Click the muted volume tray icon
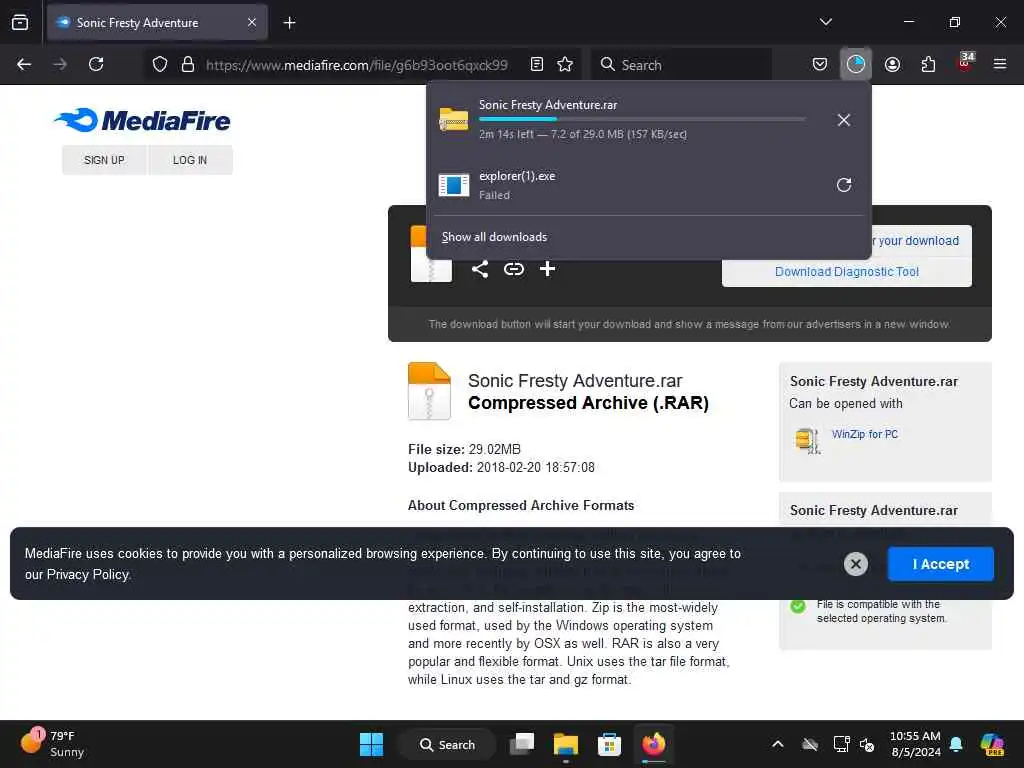This screenshot has width=1024, height=768. tap(867, 744)
